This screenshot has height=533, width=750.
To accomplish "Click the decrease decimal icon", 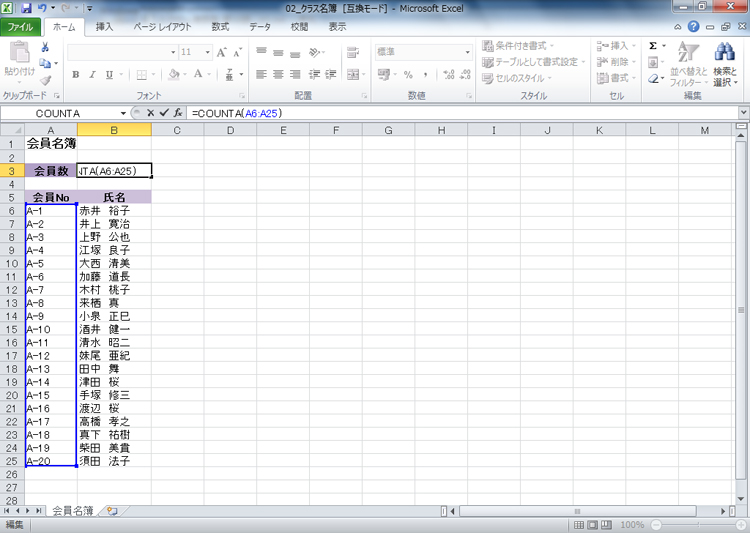I will coord(465,74).
